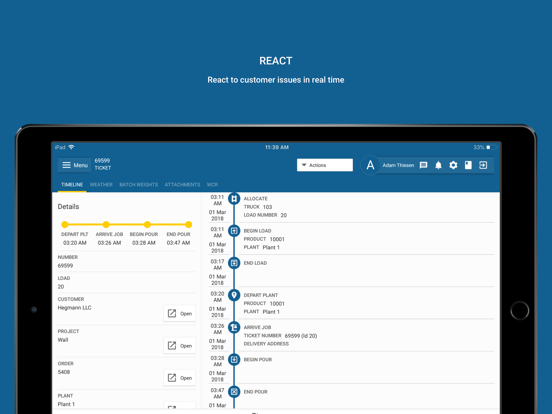Click the Arrive Job timeline icon
Viewport: 552px width, 414px height.
click(234, 327)
